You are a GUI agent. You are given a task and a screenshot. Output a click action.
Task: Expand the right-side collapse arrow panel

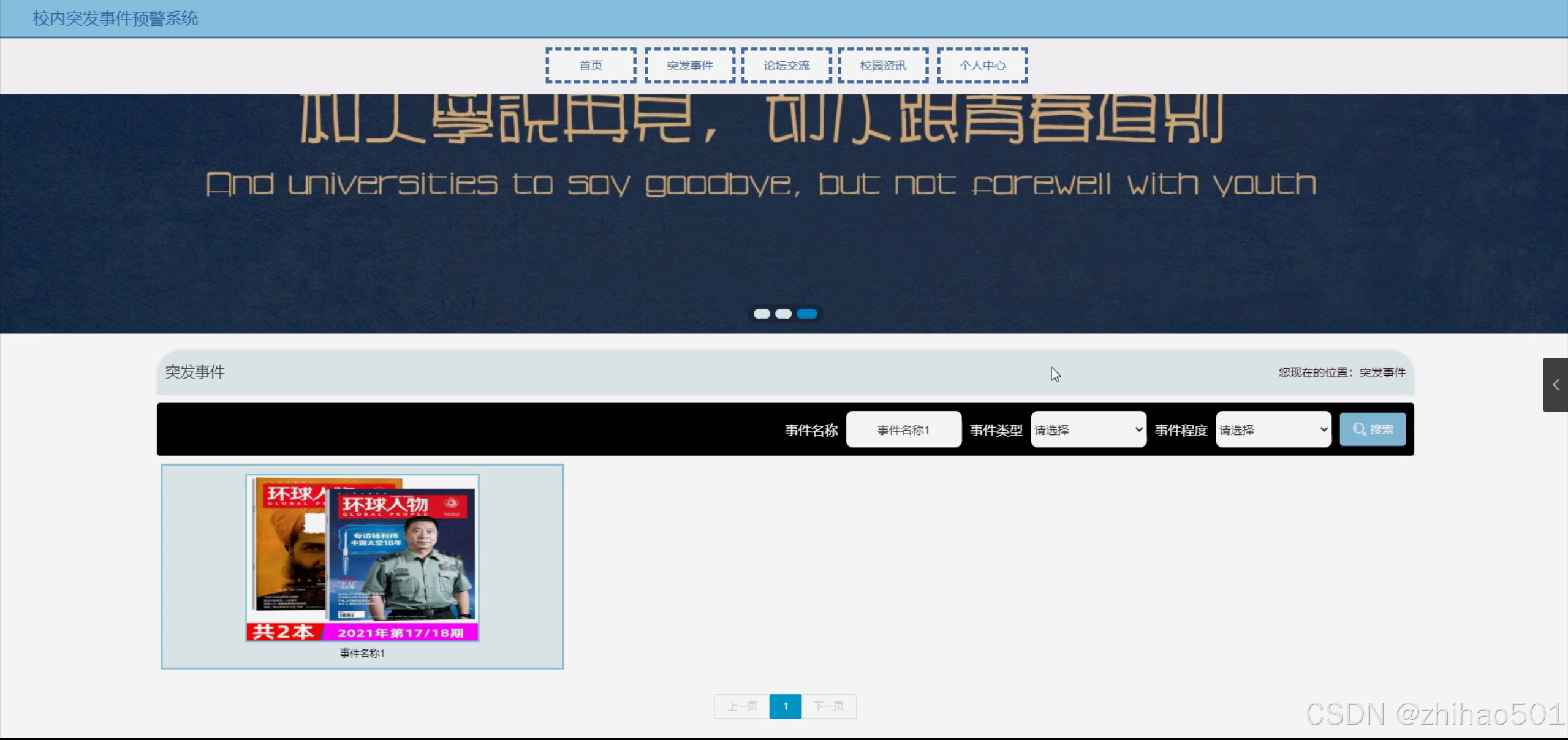pyautogui.click(x=1555, y=385)
